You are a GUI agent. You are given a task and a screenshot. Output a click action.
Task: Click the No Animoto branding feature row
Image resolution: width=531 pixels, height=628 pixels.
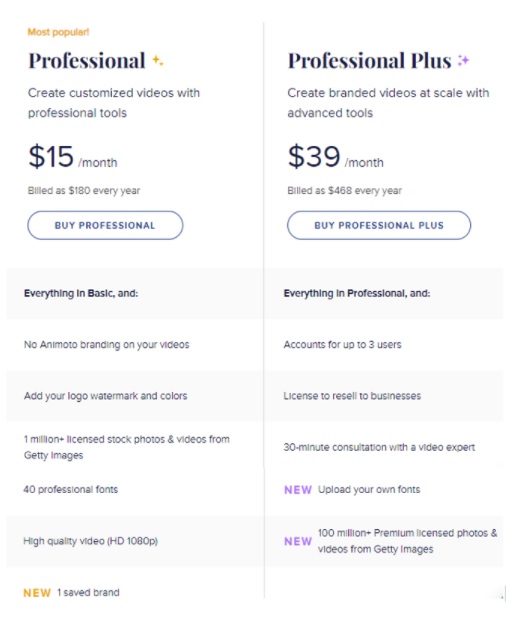click(135, 344)
